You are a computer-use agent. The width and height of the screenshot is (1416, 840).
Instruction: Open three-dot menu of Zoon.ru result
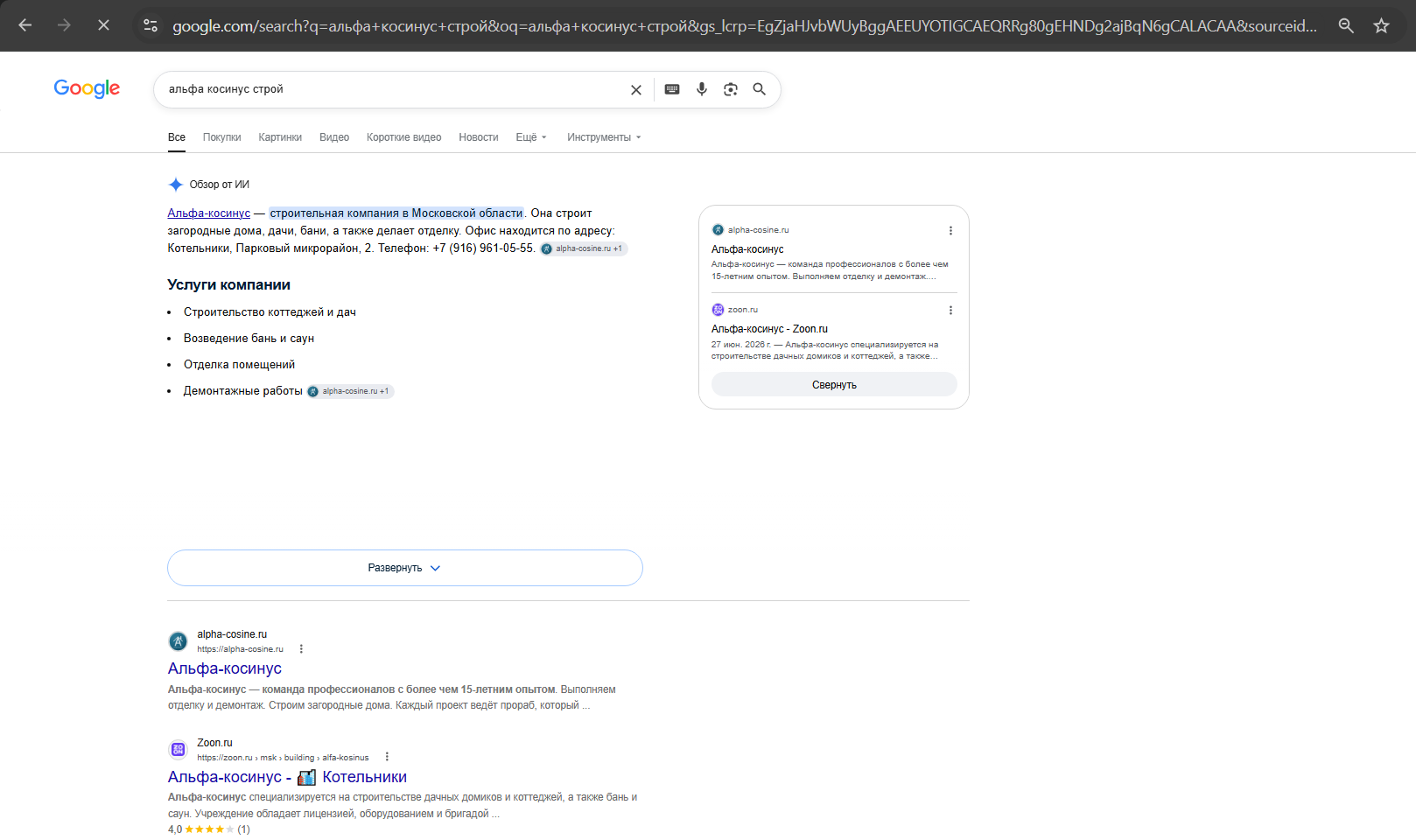(x=387, y=757)
